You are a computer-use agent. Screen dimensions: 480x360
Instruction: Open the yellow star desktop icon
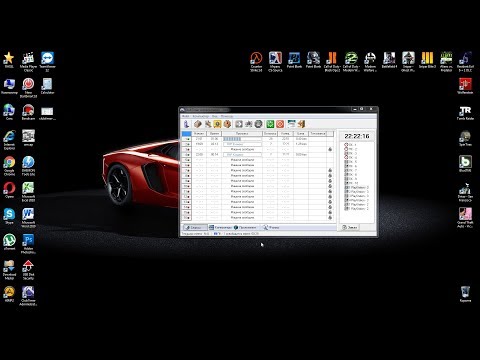point(9,60)
